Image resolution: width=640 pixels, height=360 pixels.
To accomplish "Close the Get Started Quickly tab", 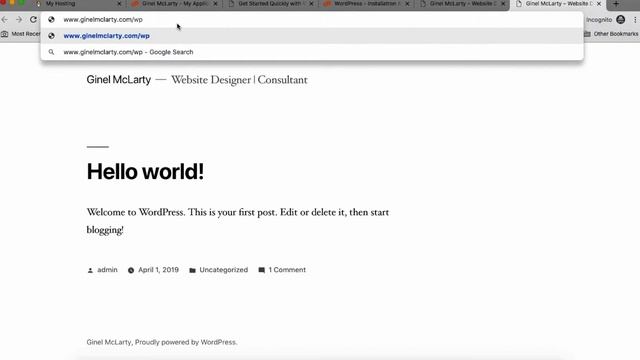I will click(x=311, y=4).
